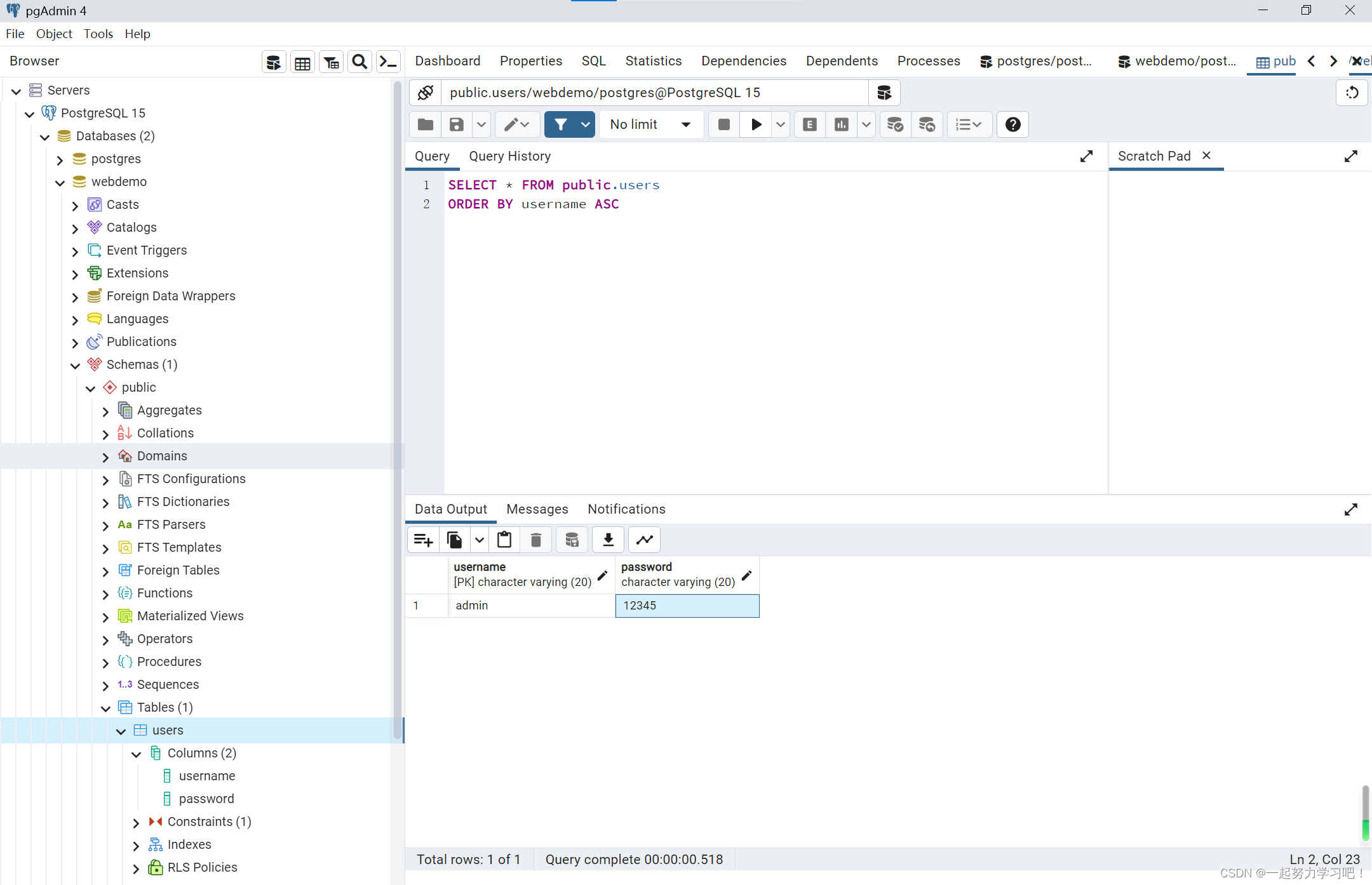Open the Tools menu
This screenshot has width=1372, height=885.
pyautogui.click(x=98, y=34)
